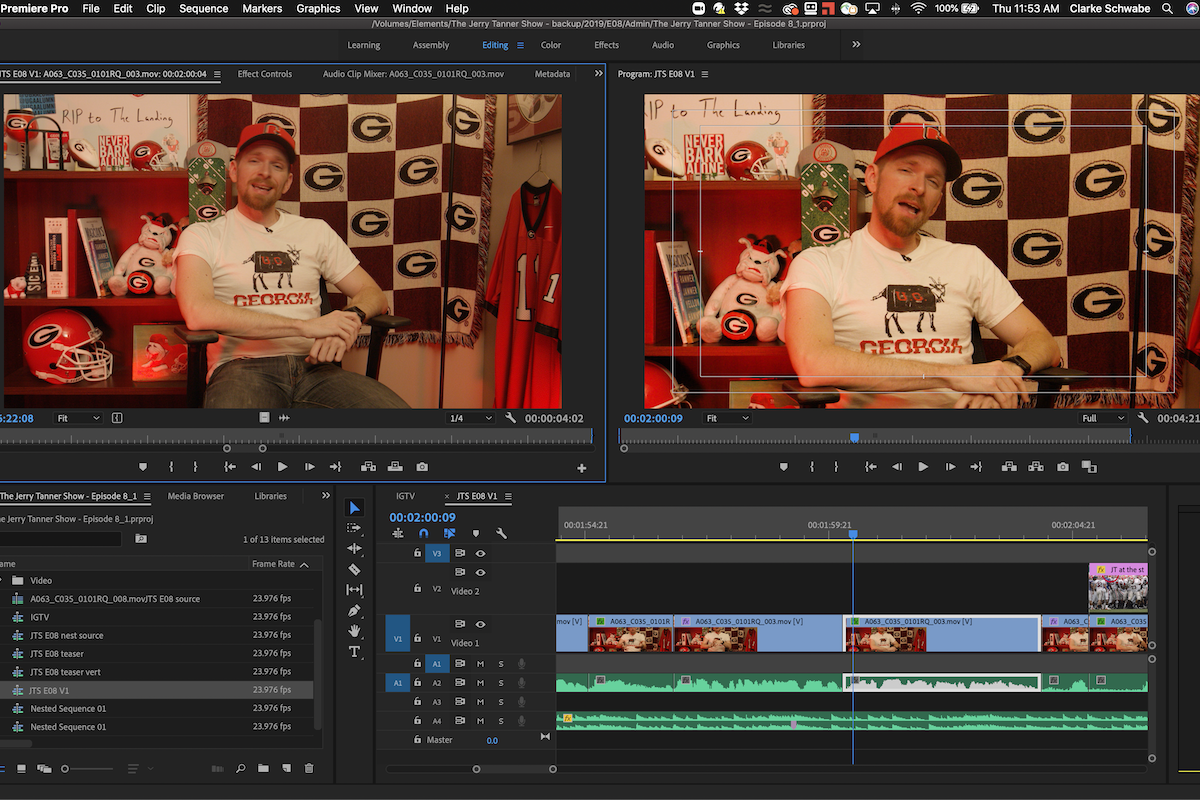
Task: Click Lift button in Program monitor
Action: coord(1007,467)
